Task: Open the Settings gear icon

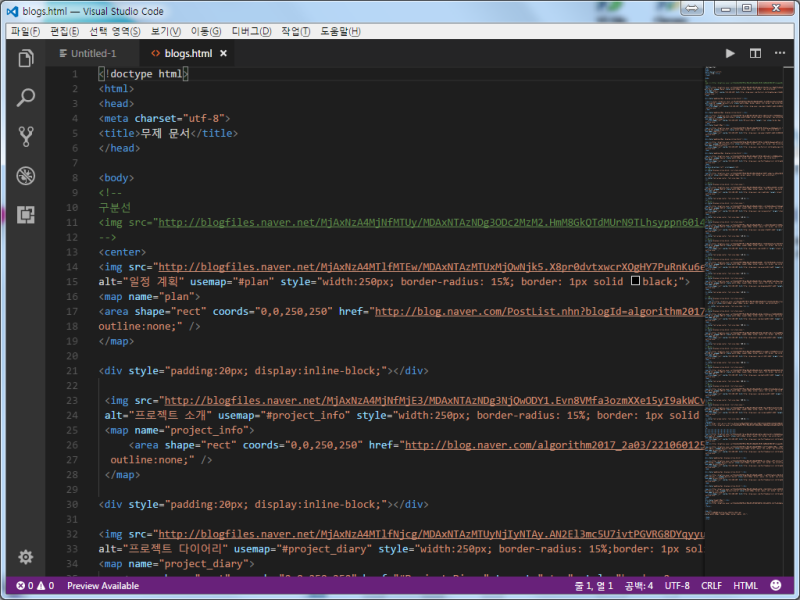Action: tap(25, 556)
